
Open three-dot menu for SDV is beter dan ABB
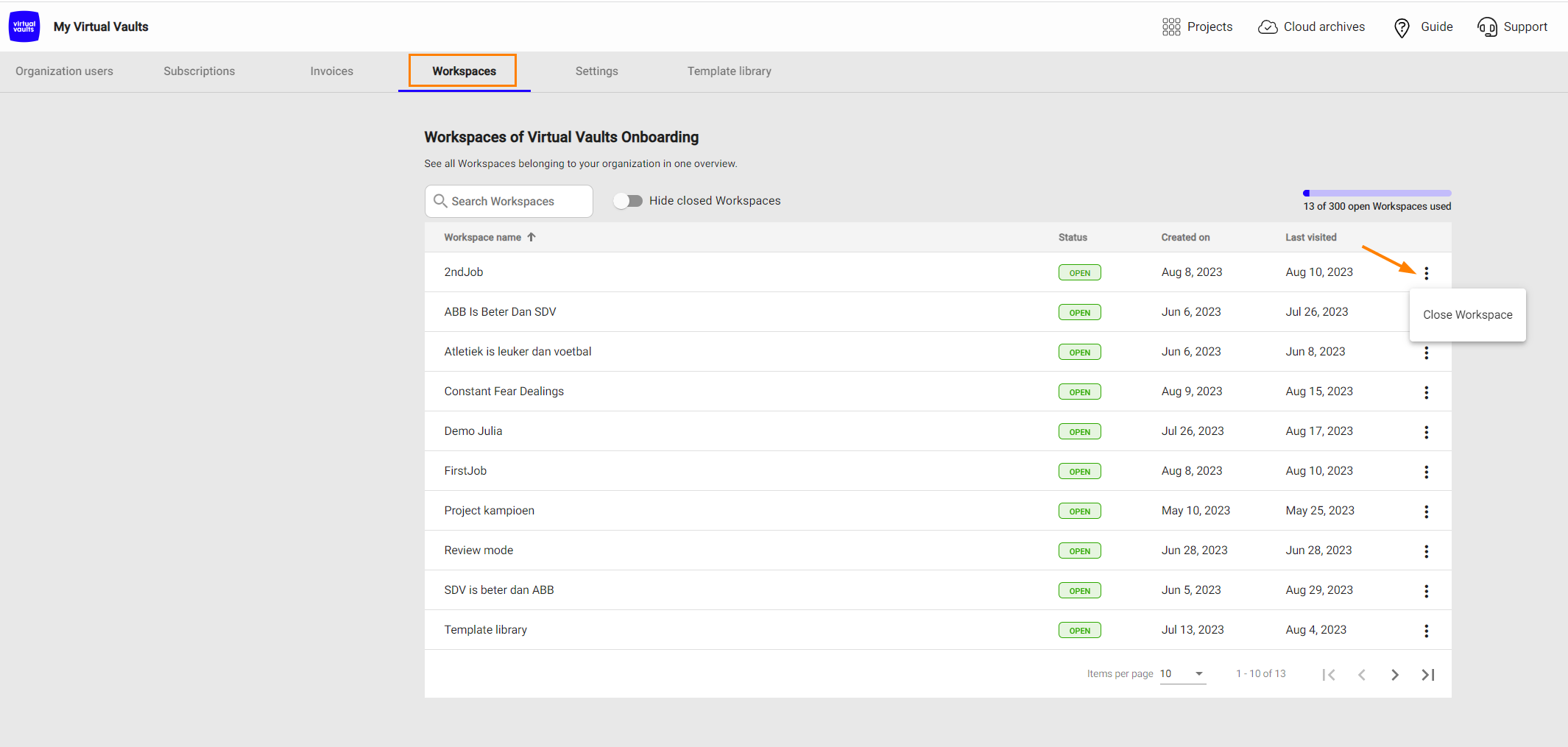coord(1427,591)
